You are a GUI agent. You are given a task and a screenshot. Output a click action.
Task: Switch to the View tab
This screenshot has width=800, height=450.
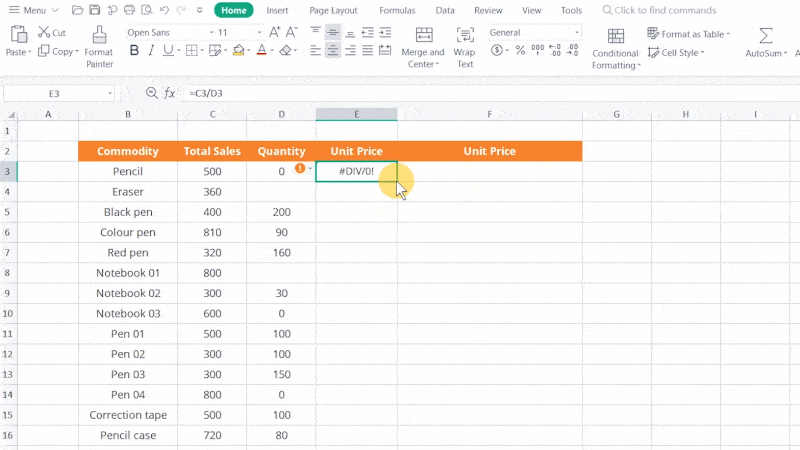[532, 10]
